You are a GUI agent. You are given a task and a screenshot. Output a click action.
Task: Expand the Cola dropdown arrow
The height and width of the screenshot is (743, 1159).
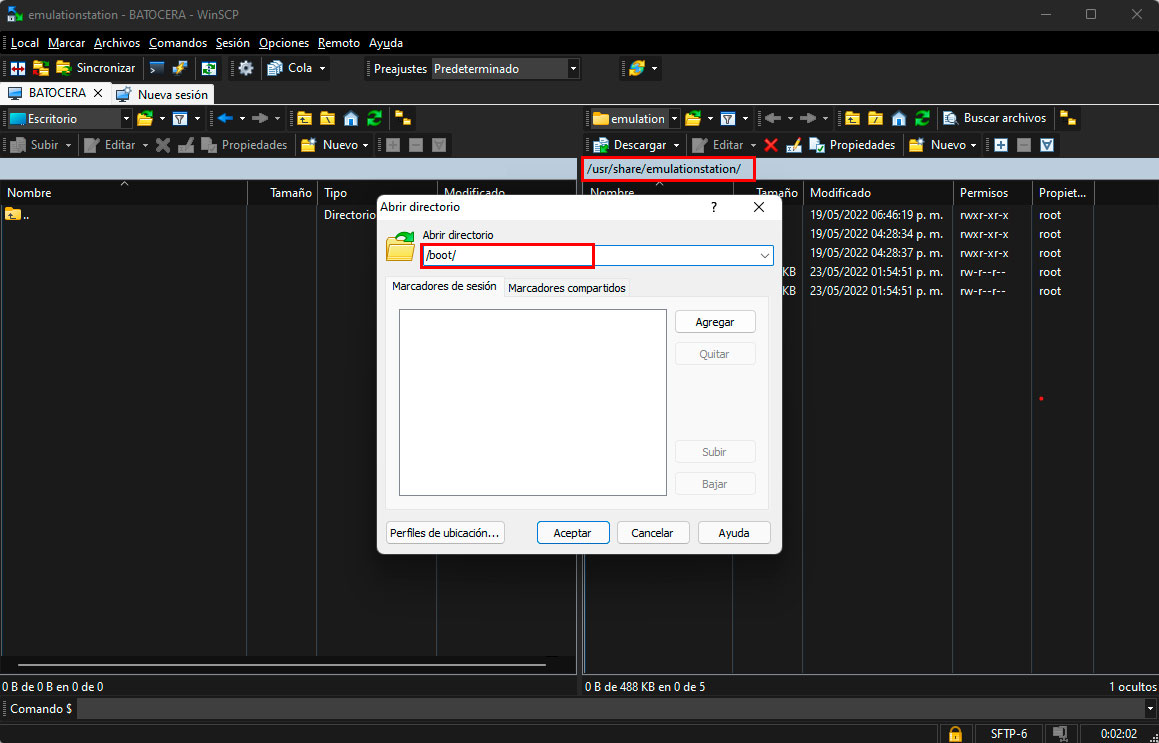pyautogui.click(x=322, y=68)
